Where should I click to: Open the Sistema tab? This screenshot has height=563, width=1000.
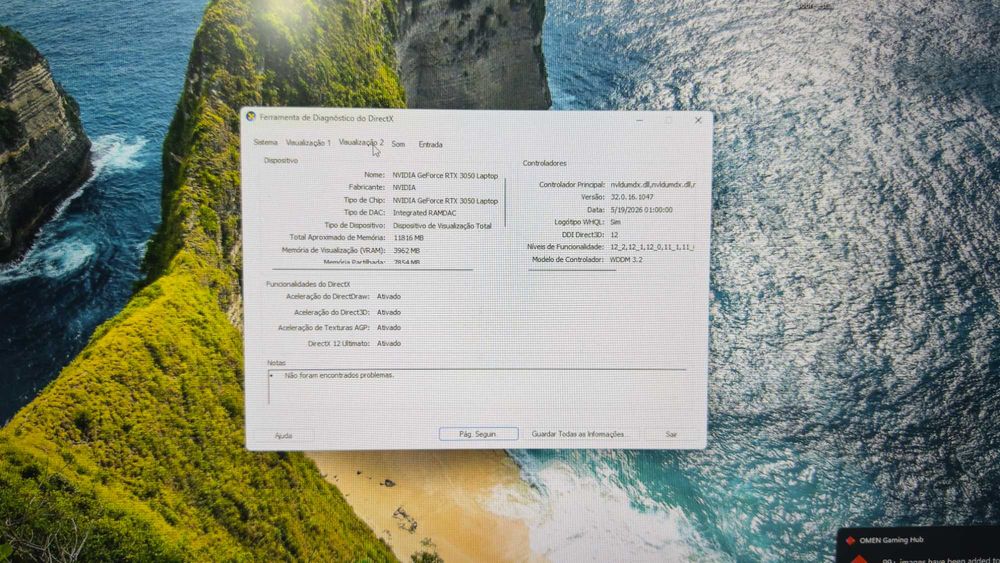[265, 142]
